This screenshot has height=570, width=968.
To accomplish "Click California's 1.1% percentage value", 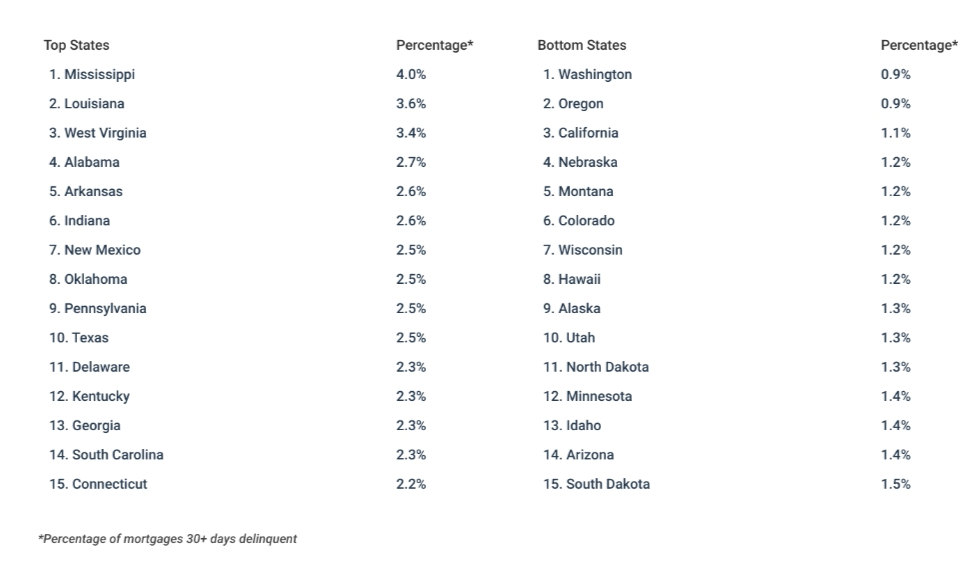I will click(x=895, y=133).
